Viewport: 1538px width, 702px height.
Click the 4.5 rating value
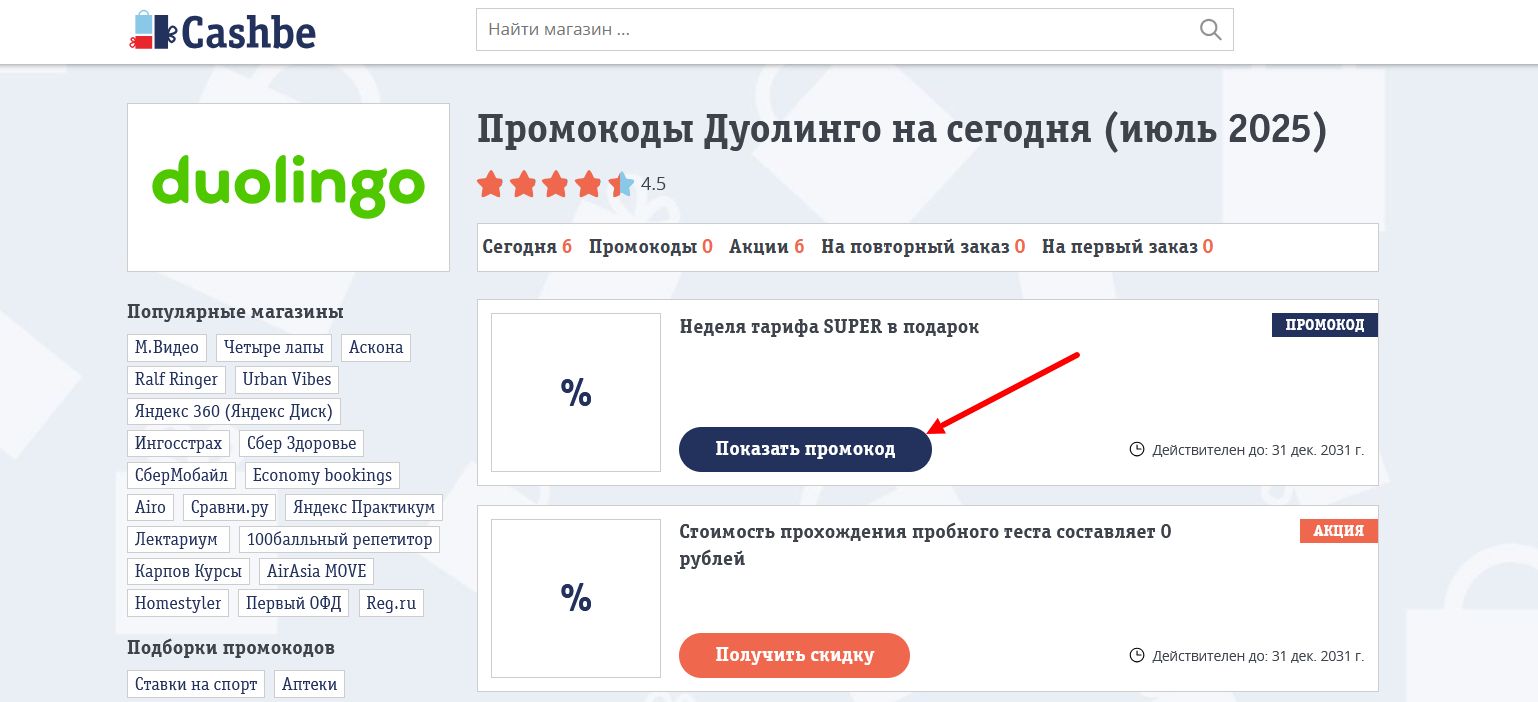point(653,184)
